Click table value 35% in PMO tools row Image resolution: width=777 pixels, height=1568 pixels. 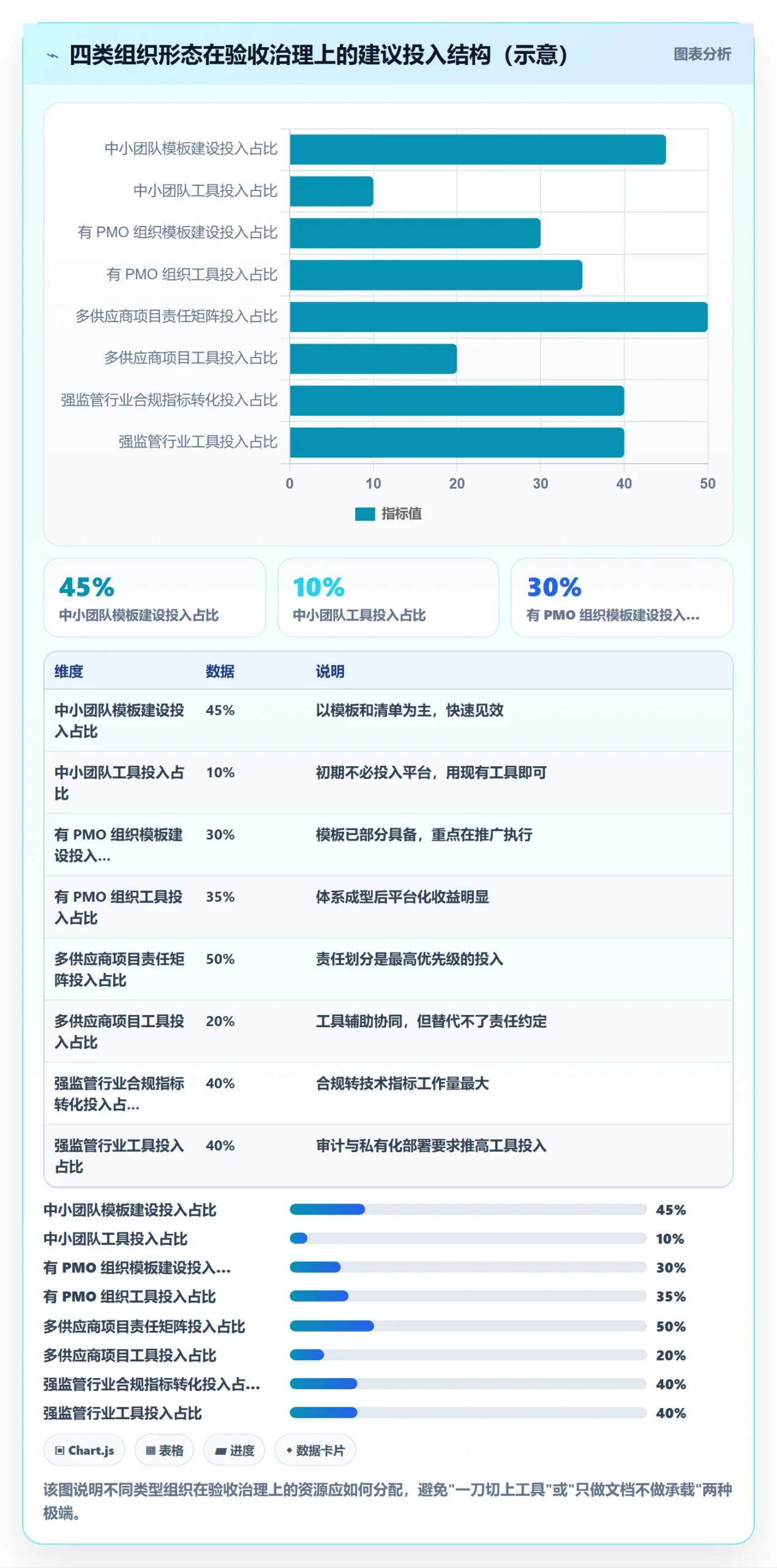[x=220, y=897]
